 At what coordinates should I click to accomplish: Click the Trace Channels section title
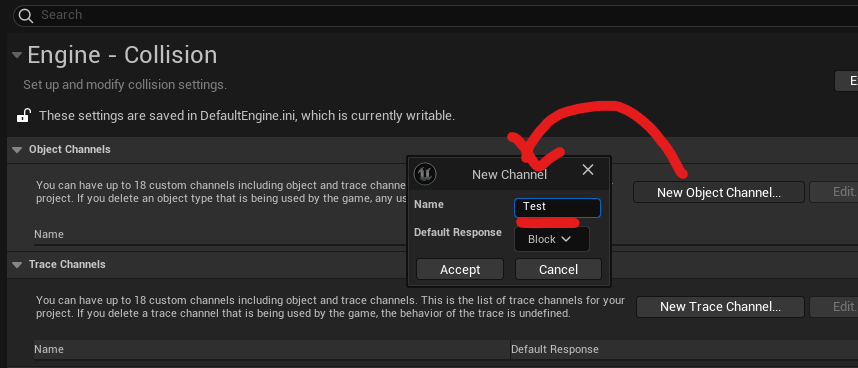click(67, 264)
